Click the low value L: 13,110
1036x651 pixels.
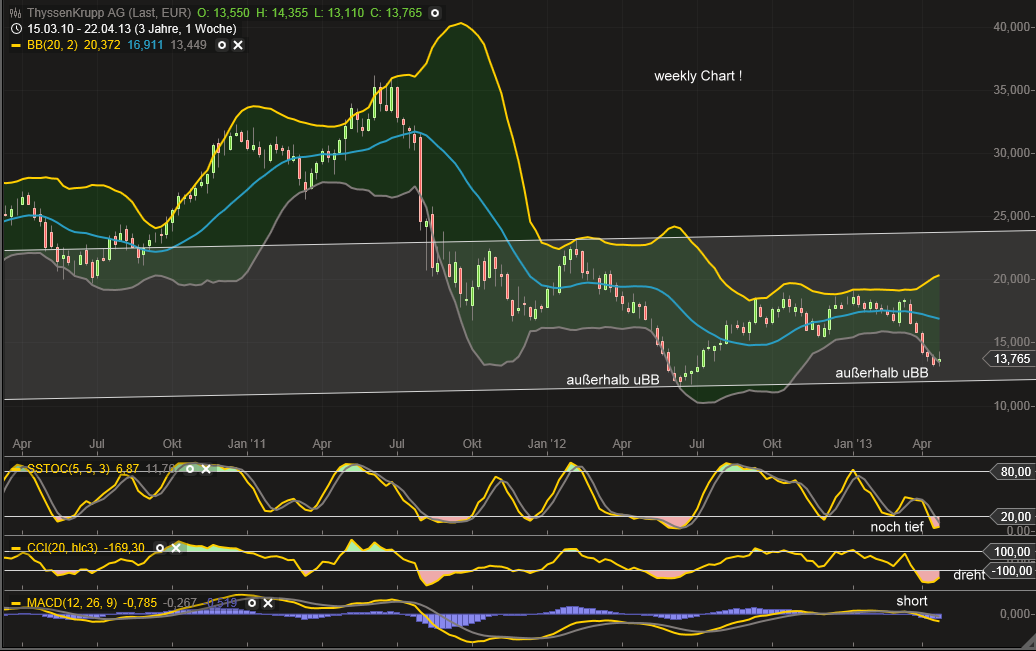tap(339, 13)
